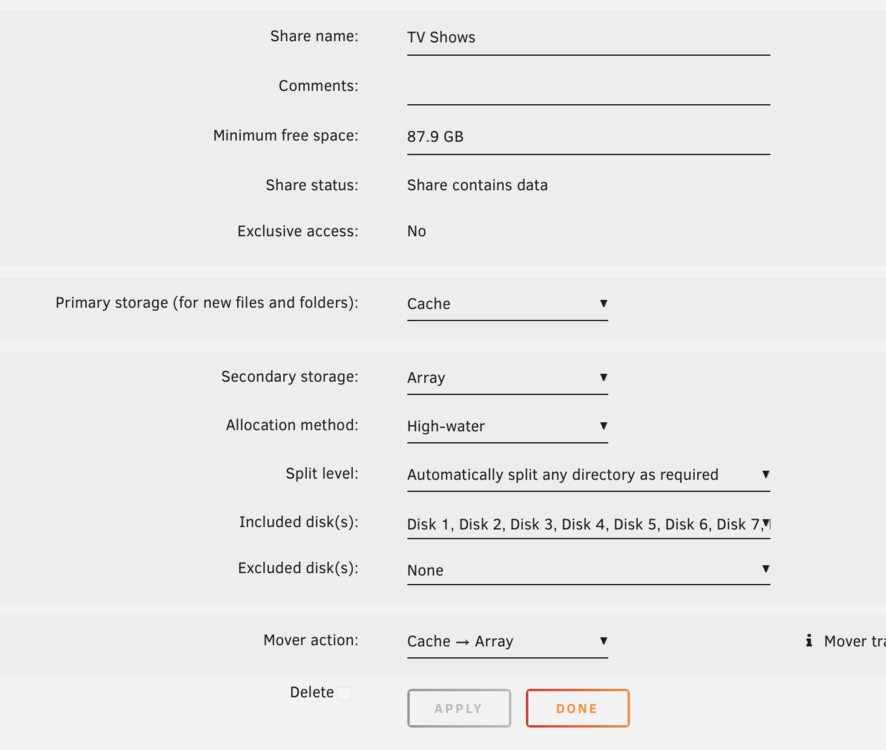Open the Secondary storage dropdown showing Array

tap(507, 378)
